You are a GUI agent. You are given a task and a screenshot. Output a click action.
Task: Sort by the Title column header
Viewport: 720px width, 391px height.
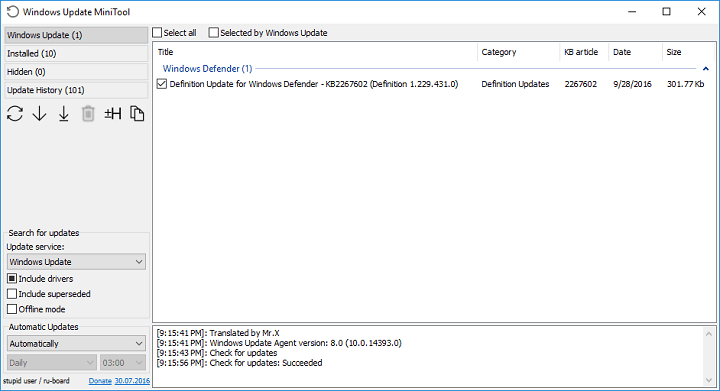click(x=315, y=52)
